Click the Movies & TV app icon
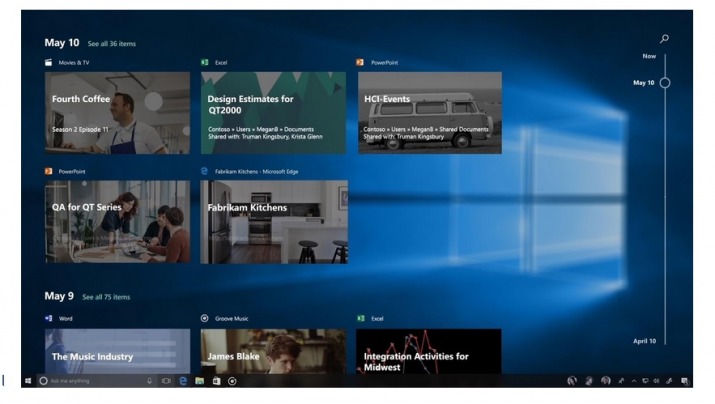Screen dimensions: 715x404 [48, 62]
